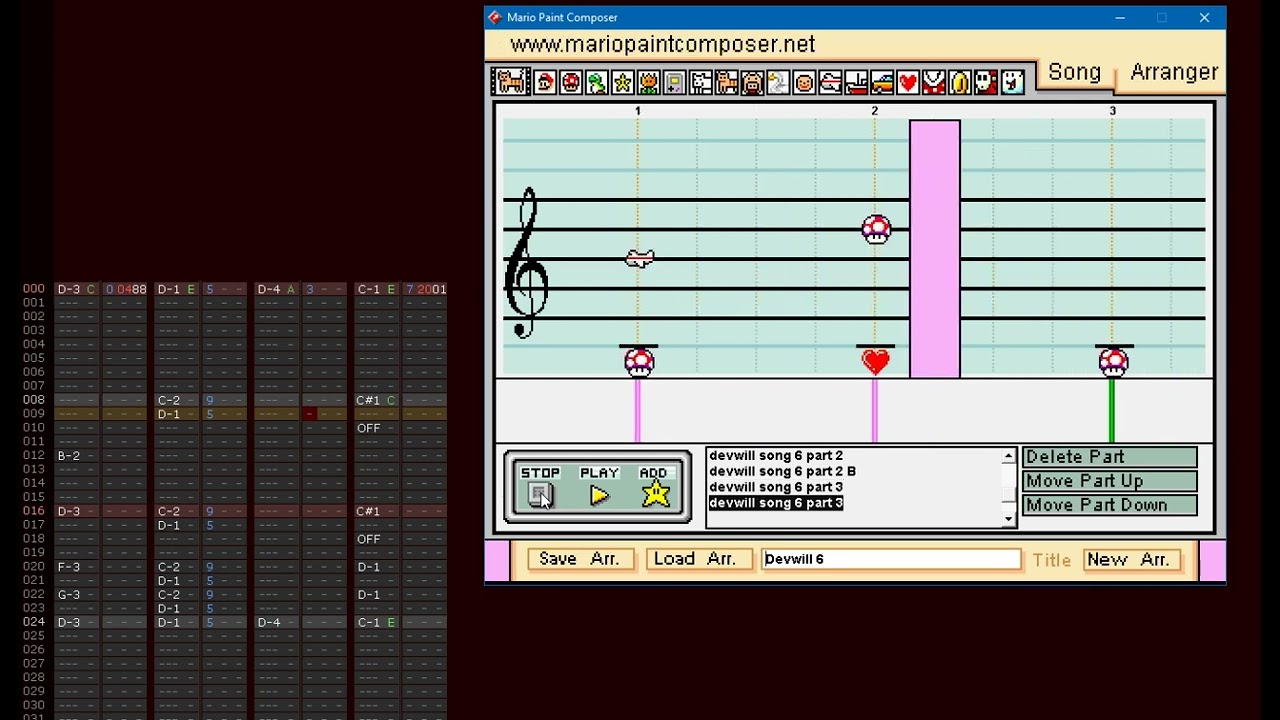Click tracker D-4 cell in row 024
This screenshot has height=720, width=1280.
pos(269,622)
